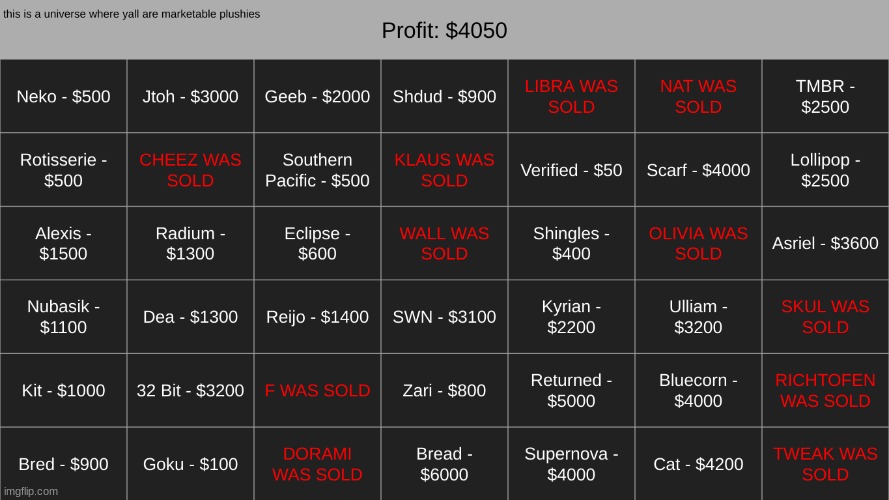Buy Scarf for $4000
889x500 pixels.
[698, 170]
